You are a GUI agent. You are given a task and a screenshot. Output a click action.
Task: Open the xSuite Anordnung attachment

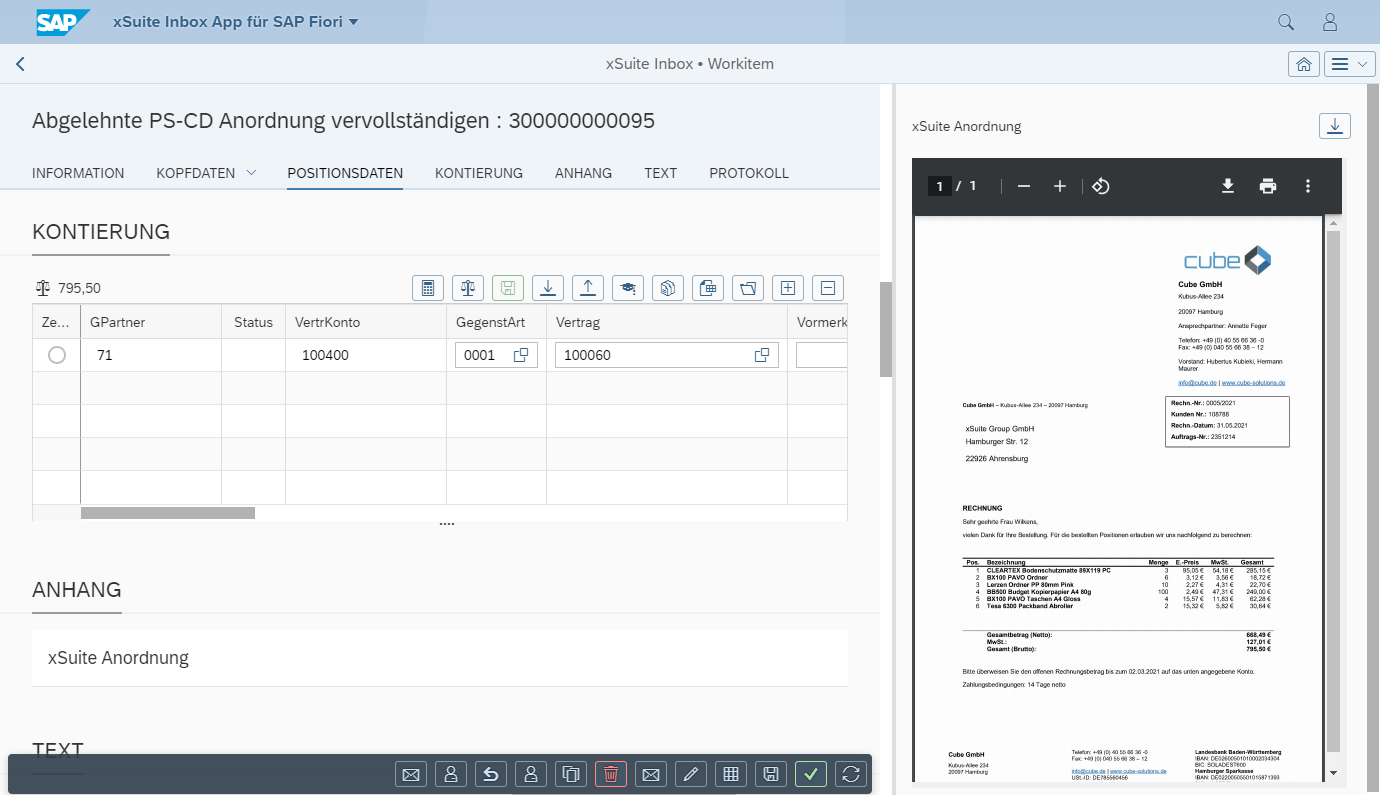(118, 658)
